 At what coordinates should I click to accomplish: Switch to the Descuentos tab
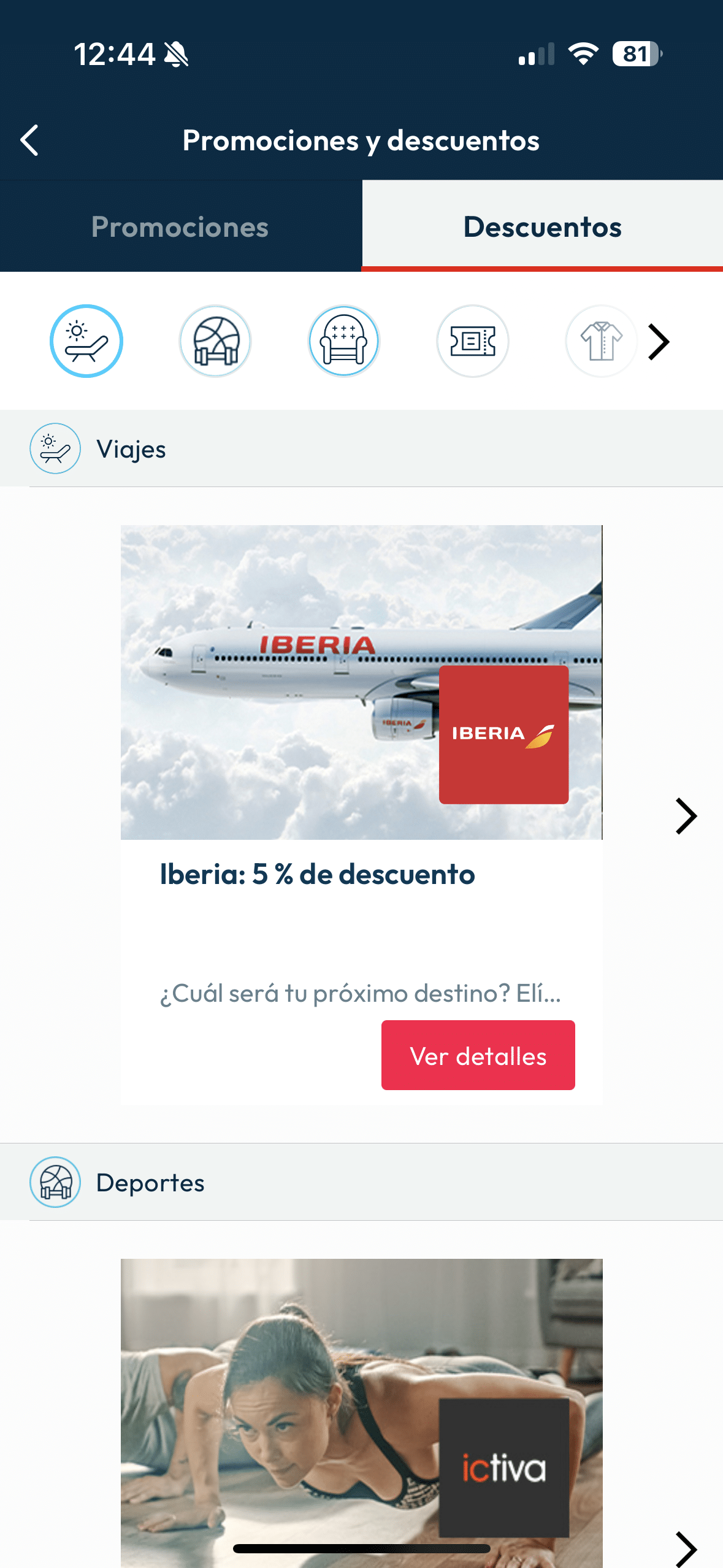click(x=543, y=226)
